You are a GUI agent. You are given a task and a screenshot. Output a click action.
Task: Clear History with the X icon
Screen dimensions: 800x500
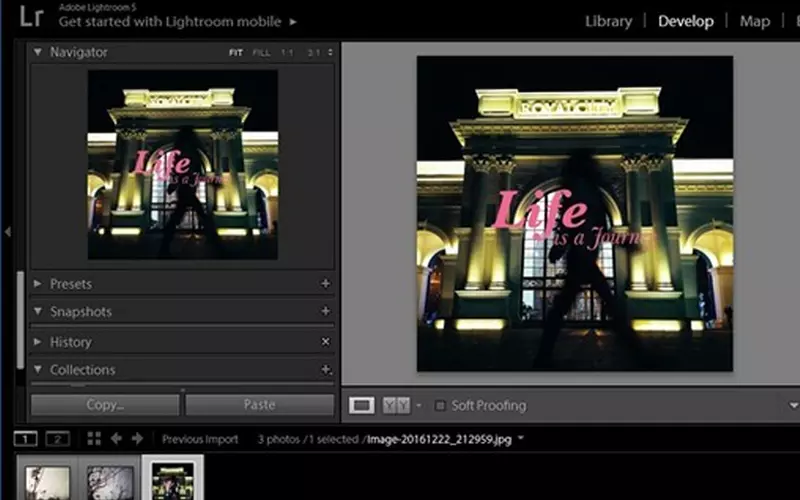[326, 341]
